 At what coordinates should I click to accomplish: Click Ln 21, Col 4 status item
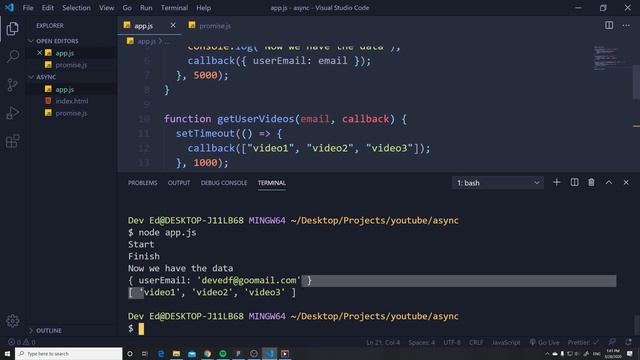pos(383,342)
